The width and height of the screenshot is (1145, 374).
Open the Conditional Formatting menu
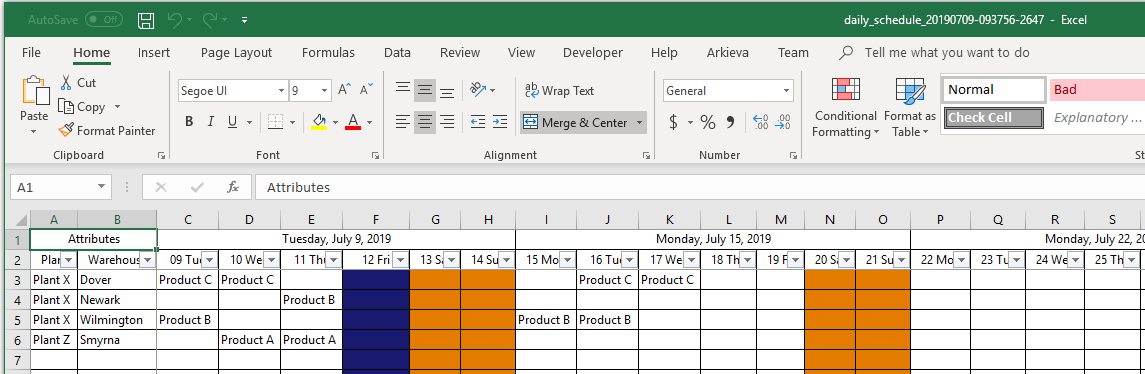(846, 108)
